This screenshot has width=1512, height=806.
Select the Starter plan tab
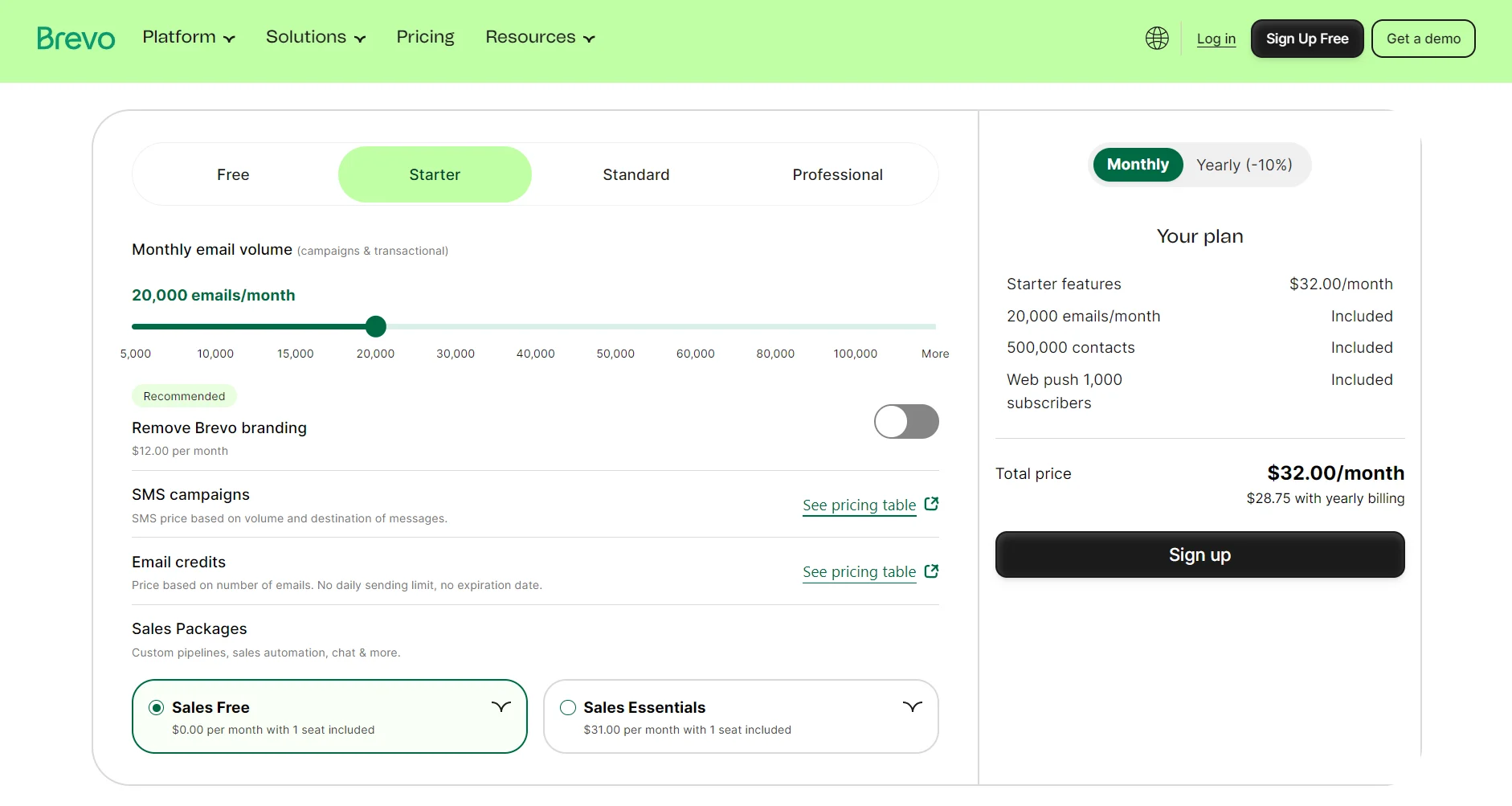435,174
